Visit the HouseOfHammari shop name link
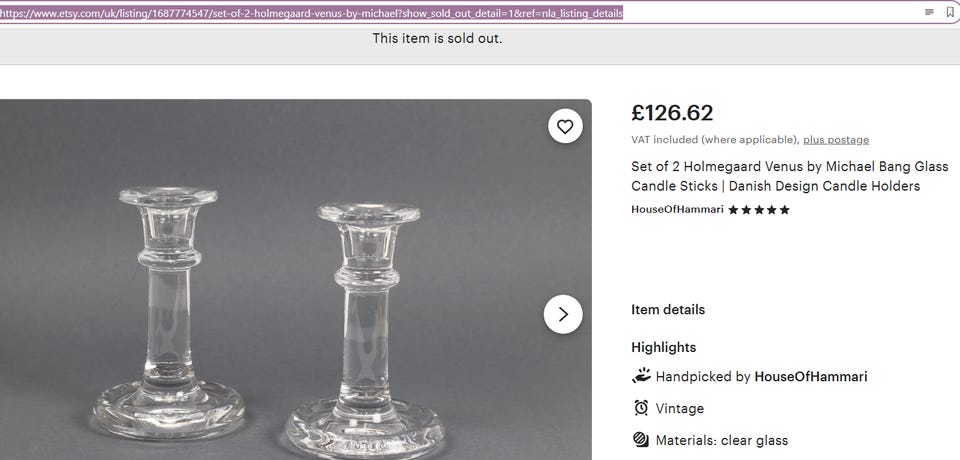The image size is (960, 460). click(677, 210)
